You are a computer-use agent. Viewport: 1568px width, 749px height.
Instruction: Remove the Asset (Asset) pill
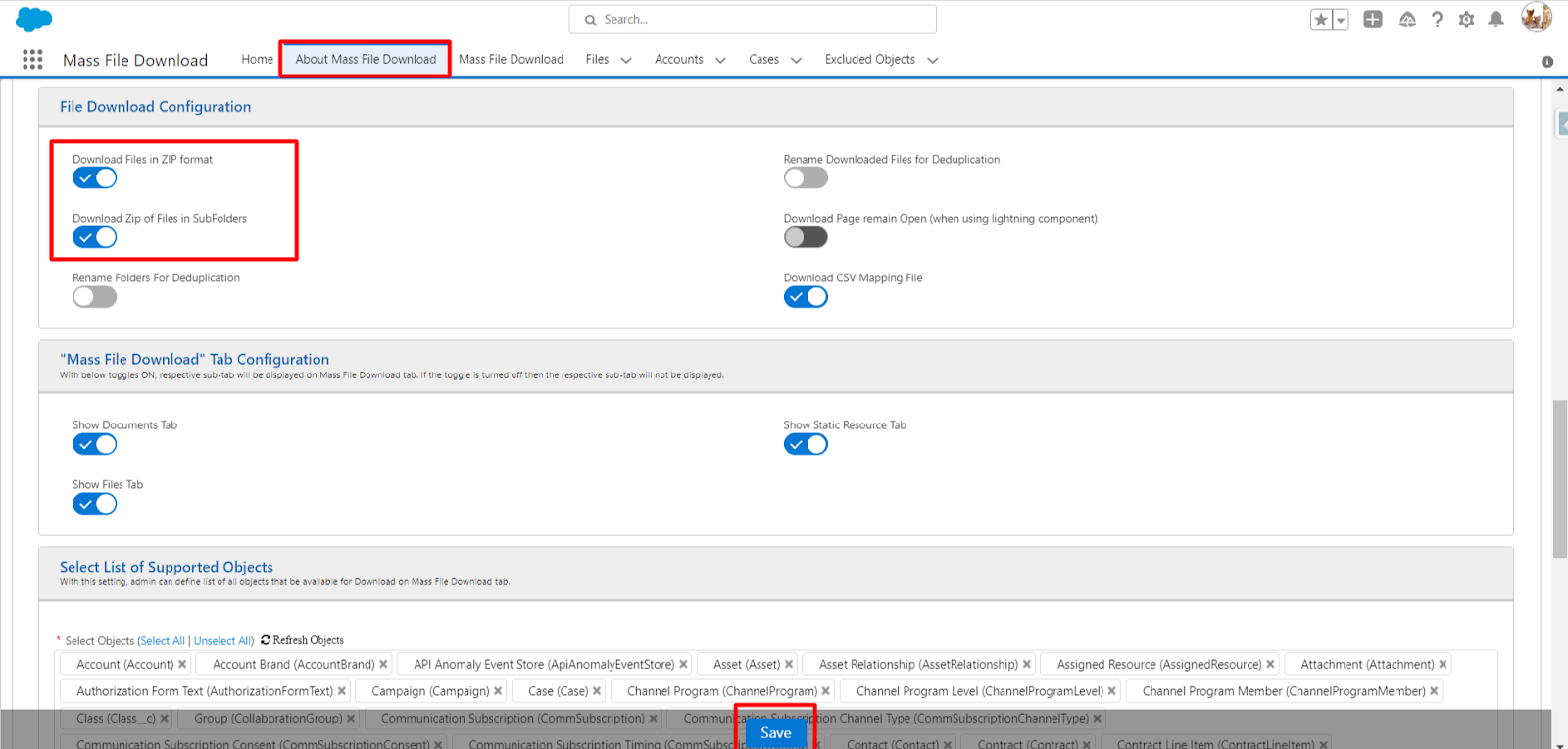789,665
